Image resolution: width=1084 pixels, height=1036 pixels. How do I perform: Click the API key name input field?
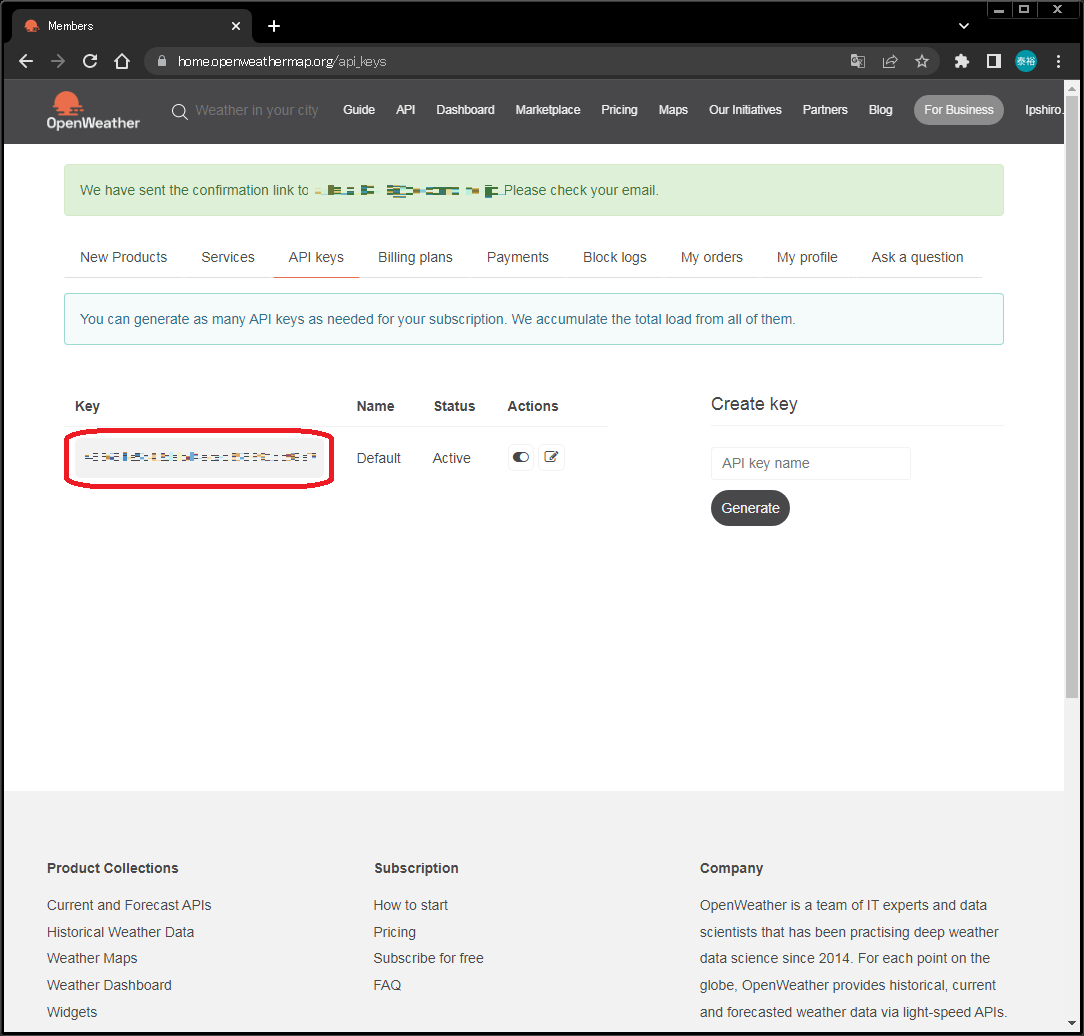(810, 463)
